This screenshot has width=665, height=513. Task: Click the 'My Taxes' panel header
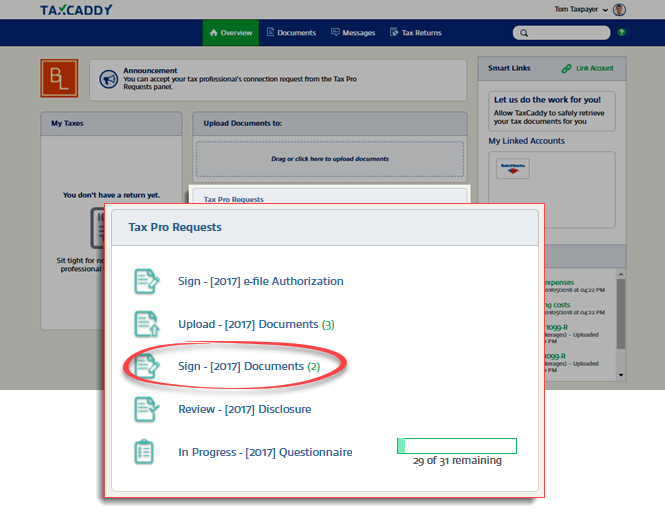(111, 123)
